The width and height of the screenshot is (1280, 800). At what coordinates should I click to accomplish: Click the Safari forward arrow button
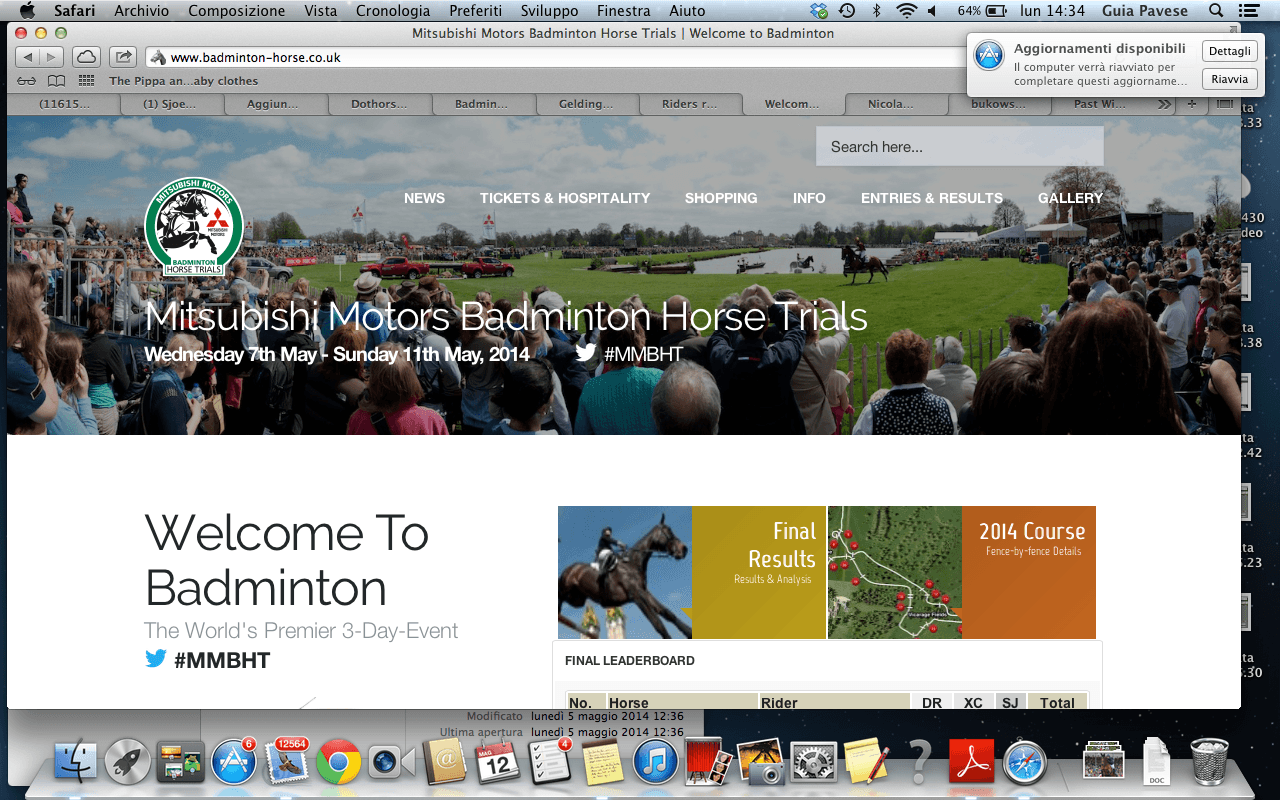[52, 57]
